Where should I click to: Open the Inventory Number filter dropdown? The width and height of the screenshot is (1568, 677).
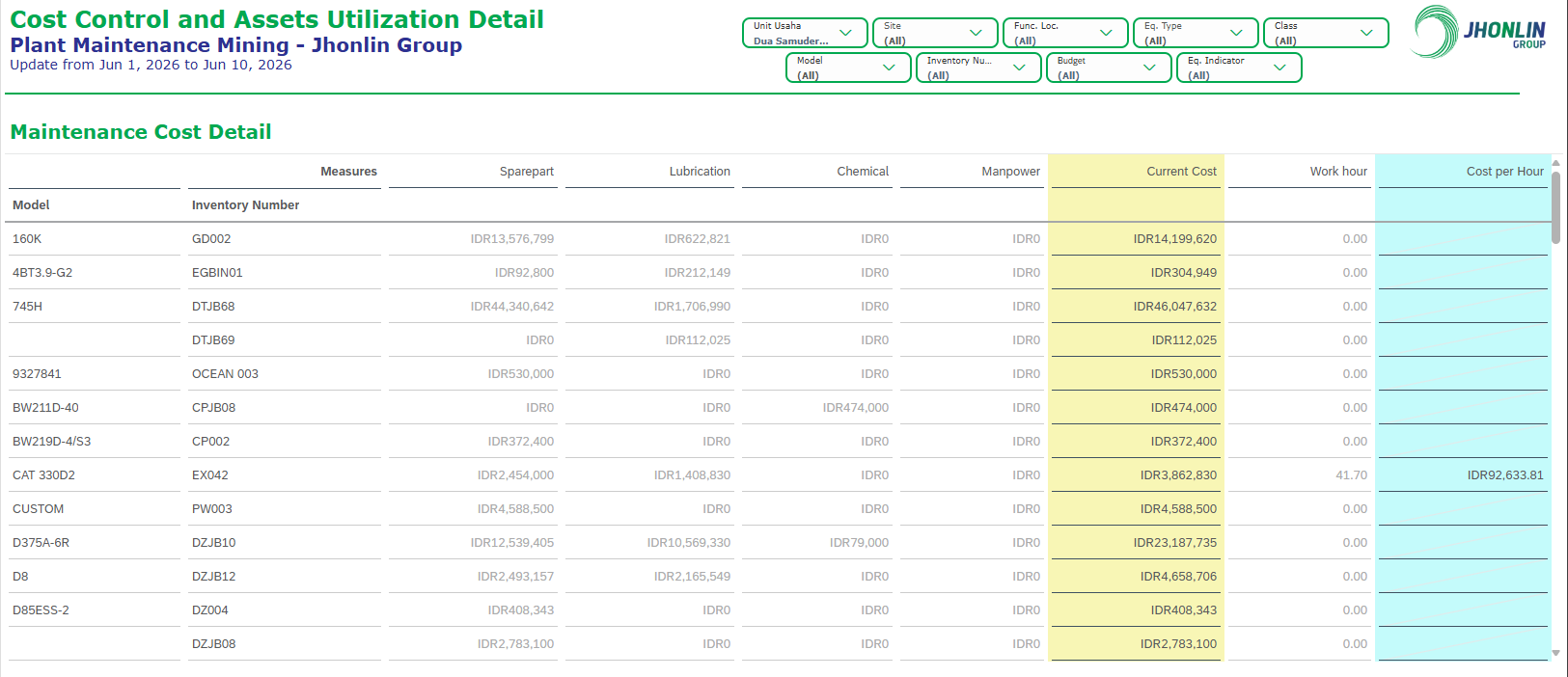(978, 68)
